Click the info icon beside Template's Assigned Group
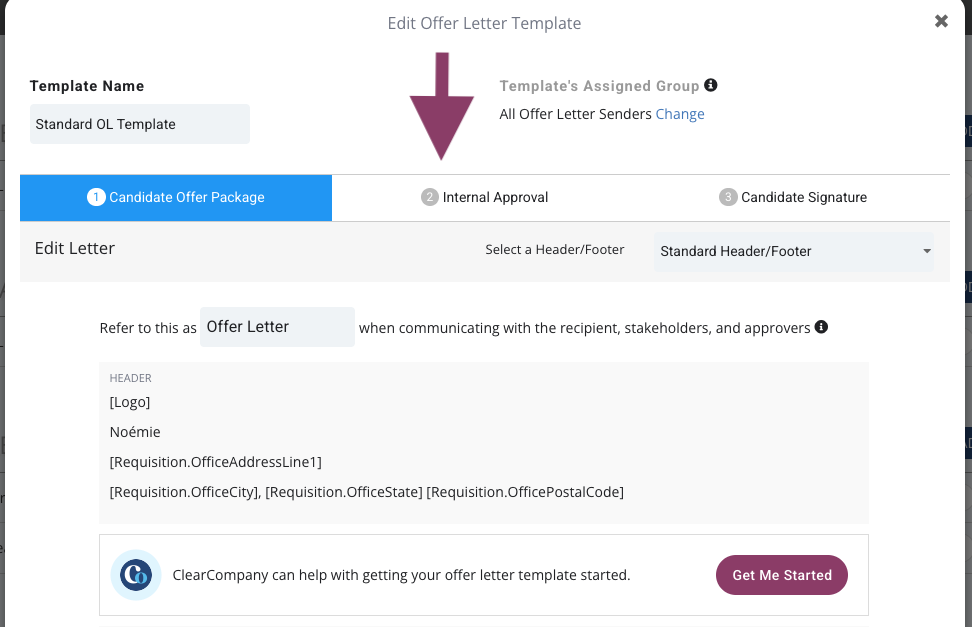 pyautogui.click(x=711, y=85)
